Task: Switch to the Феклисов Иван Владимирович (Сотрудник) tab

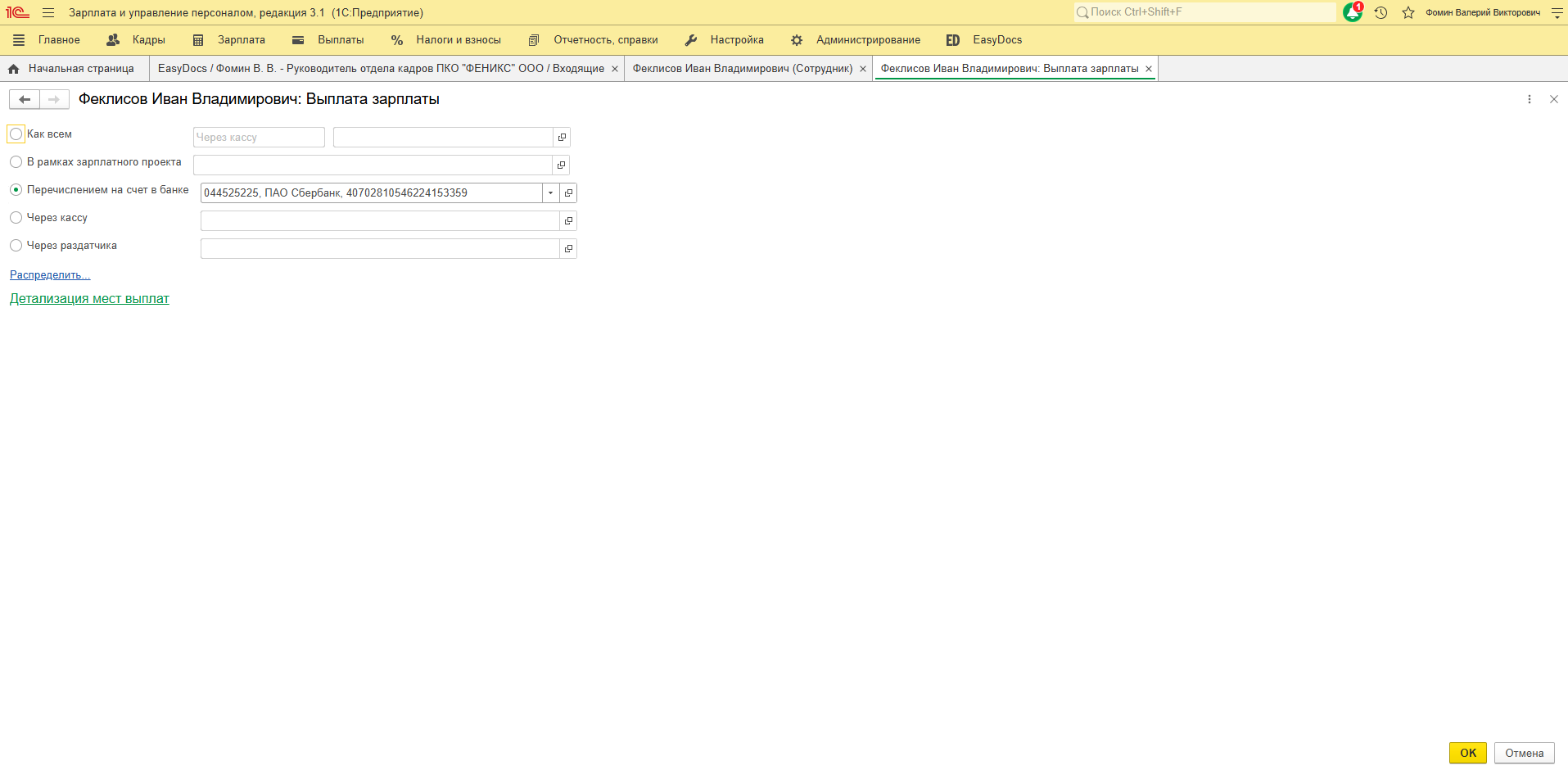Action: 742,69
